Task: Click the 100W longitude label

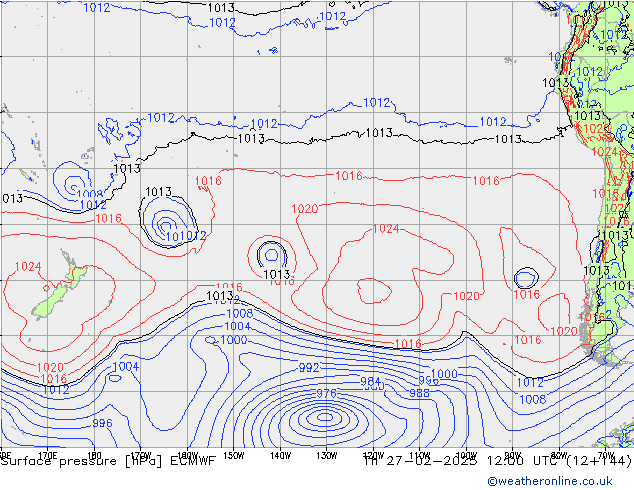Action: click(466, 456)
